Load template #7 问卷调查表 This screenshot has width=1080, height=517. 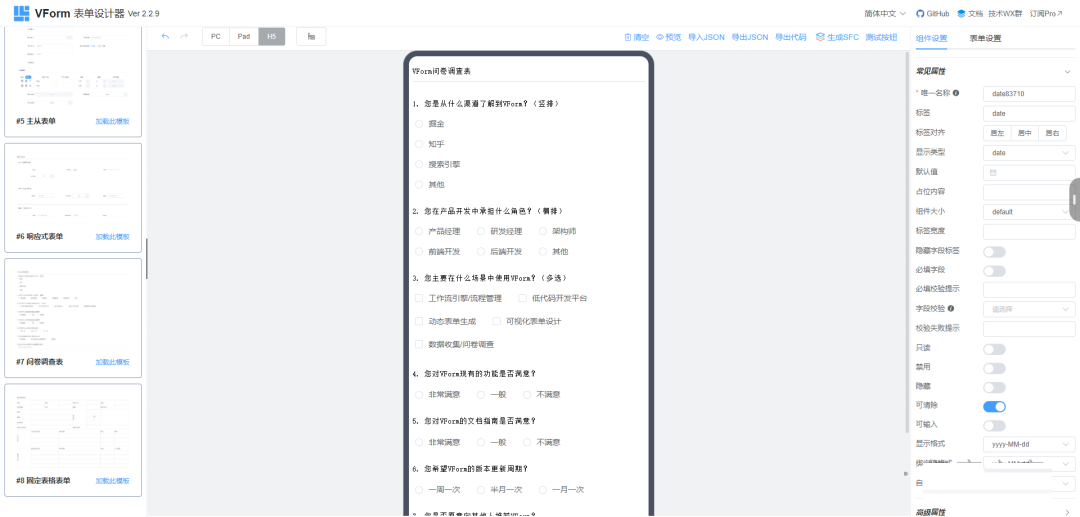[x=112, y=362]
